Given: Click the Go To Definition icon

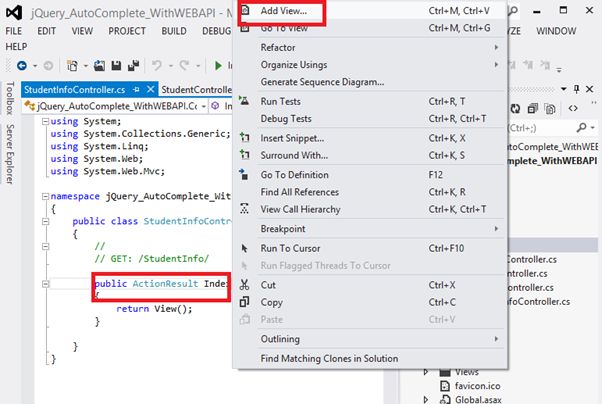Looking at the screenshot, I should coord(244,175).
